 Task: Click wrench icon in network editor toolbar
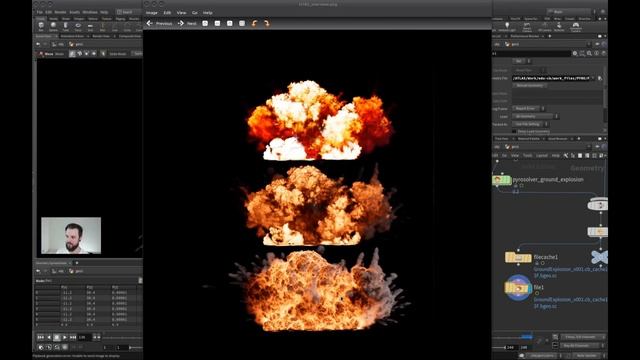click(566, 156)
